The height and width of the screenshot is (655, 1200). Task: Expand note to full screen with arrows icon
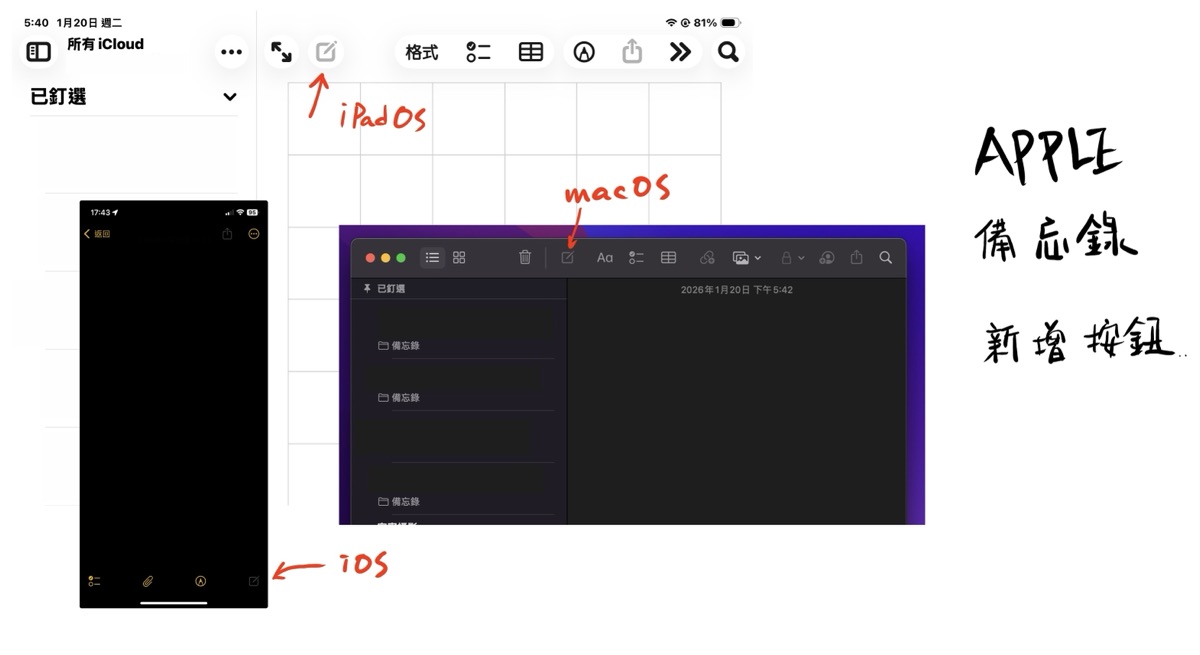[x=281, y=52]
